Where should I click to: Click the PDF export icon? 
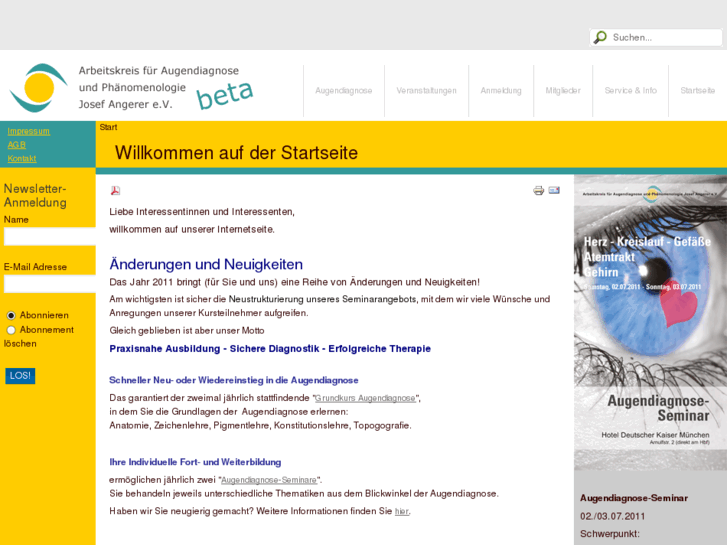coord(115,190)
